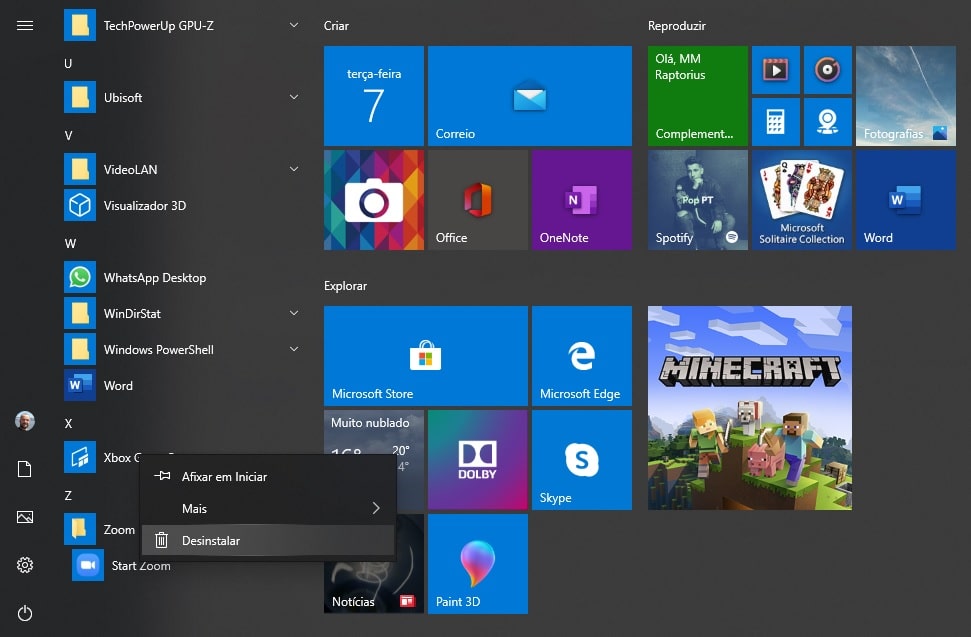
Task: Open the Microsoft Edge tile
Action: coord(582,356)
